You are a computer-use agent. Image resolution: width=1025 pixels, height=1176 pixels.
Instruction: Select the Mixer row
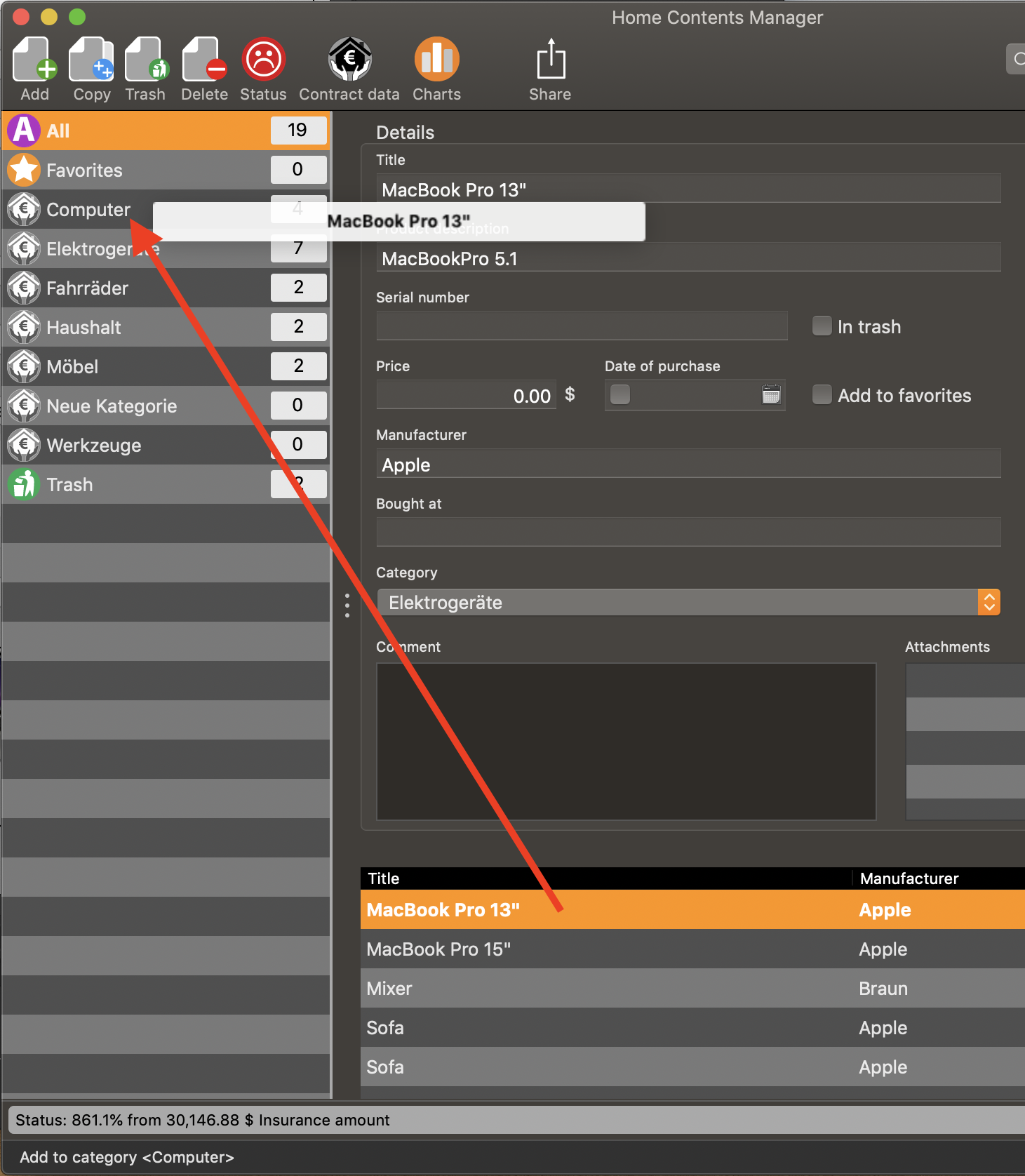click(693, 989)
